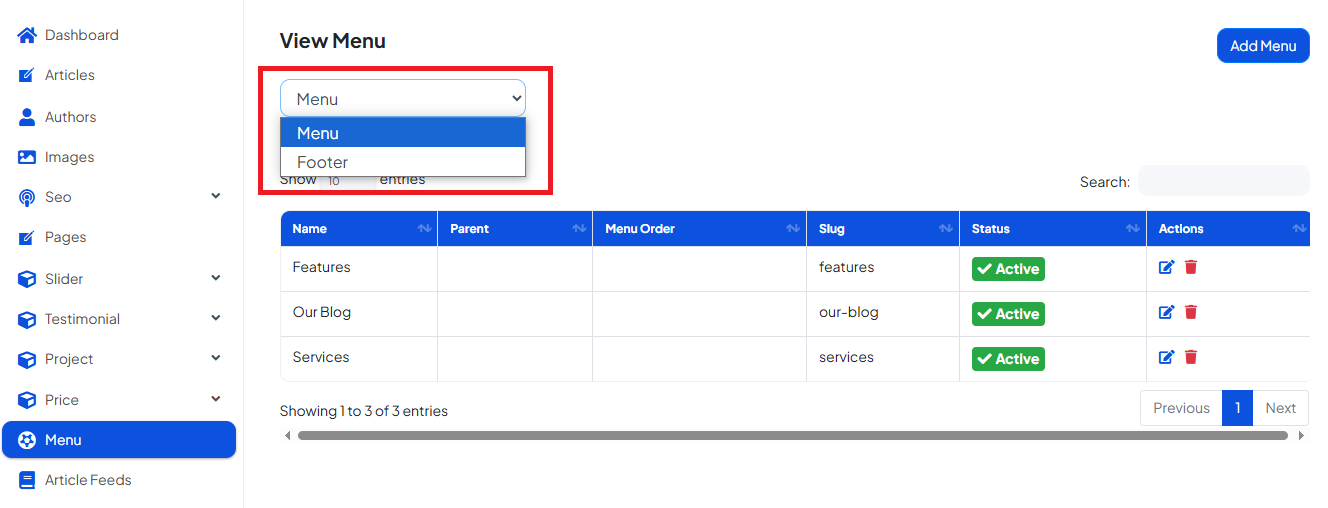Click the 'View Menu' page heading
The height and width of the screenshot is (508, 1328).
332,41
